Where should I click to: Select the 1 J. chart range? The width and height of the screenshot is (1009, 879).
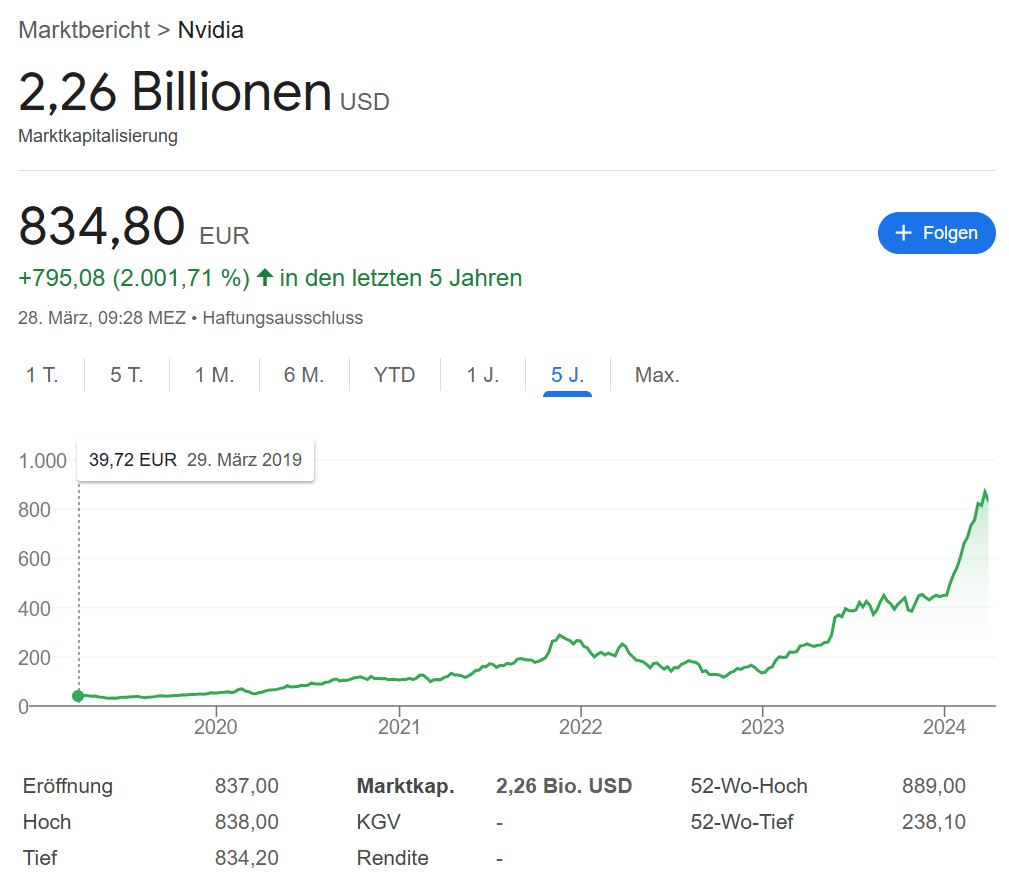pos(482,375)
